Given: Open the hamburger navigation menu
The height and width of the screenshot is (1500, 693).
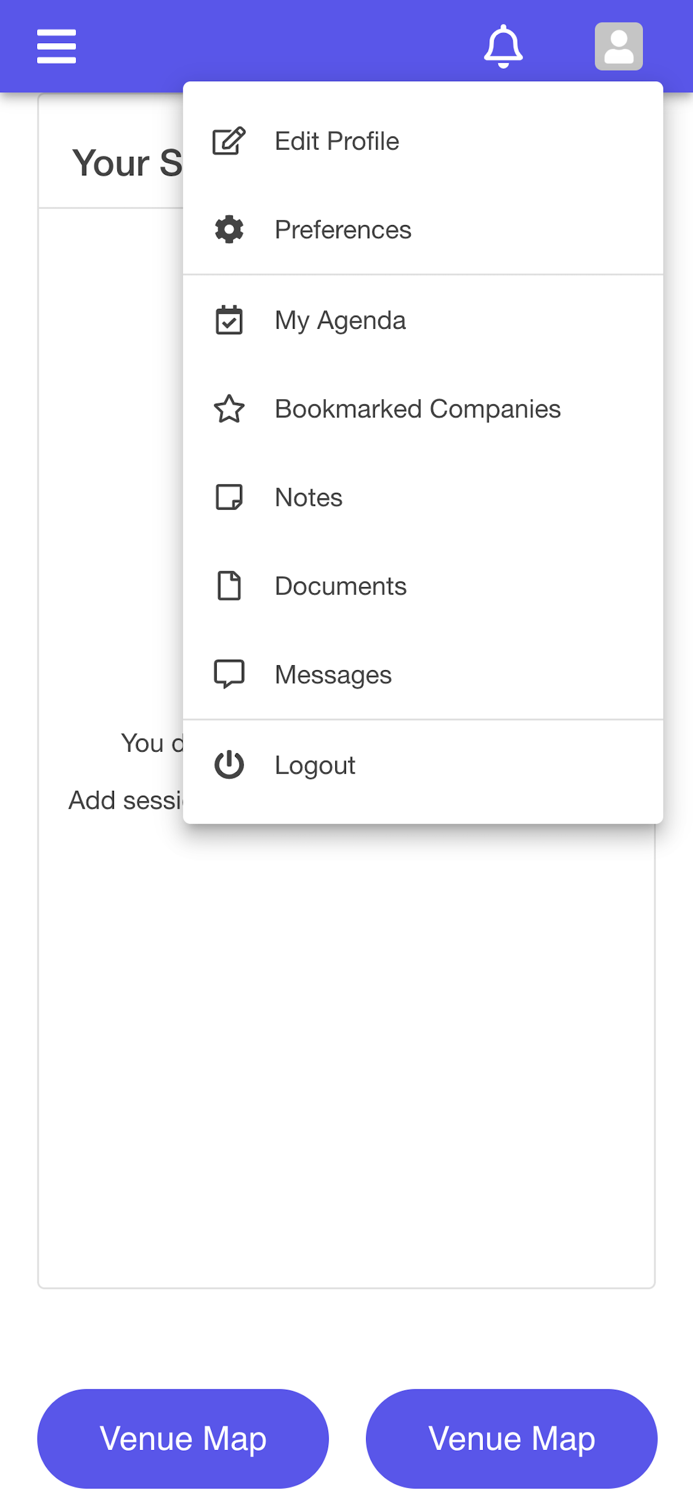Looking at the screenshot, I should pos(56,47).
